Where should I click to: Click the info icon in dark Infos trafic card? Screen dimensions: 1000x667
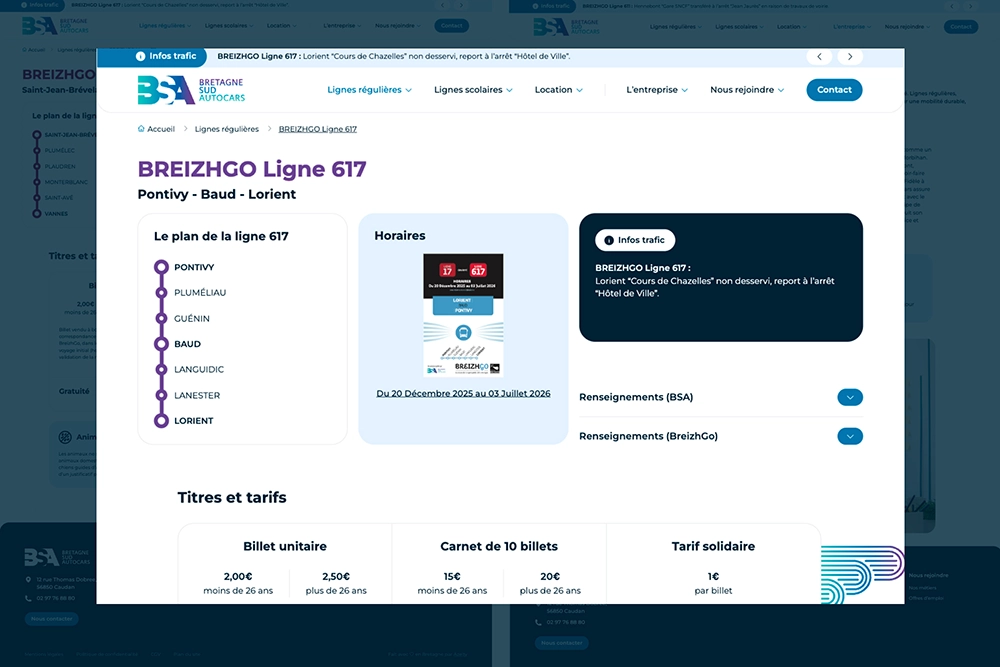(x=609, y=240)
